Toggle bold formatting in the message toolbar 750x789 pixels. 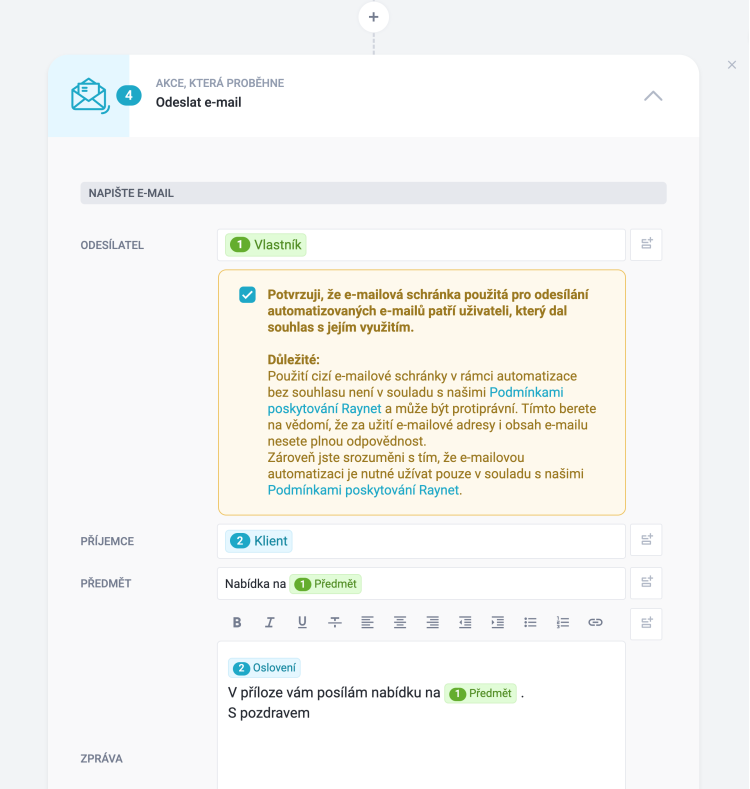[237, 622]
